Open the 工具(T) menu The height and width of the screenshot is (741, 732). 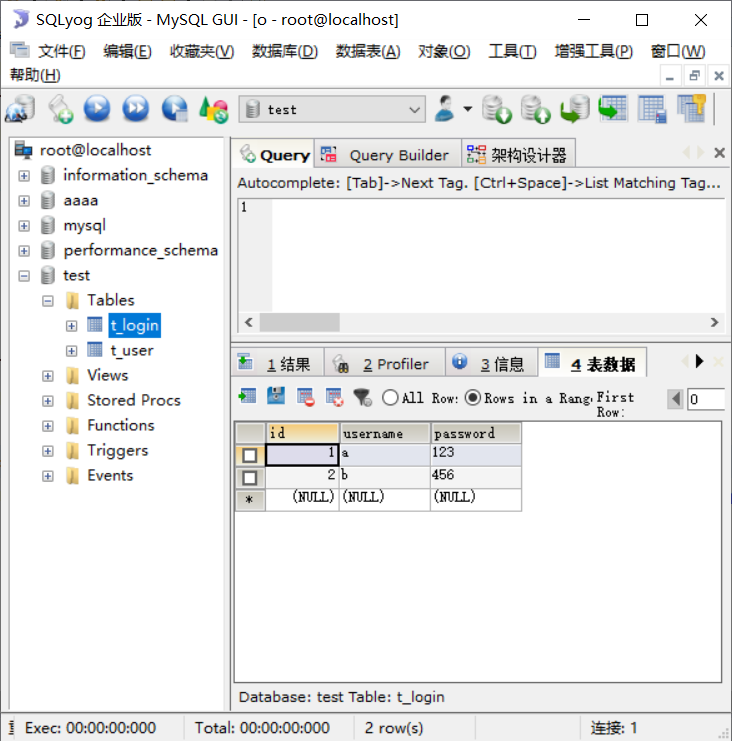point(512,51)
